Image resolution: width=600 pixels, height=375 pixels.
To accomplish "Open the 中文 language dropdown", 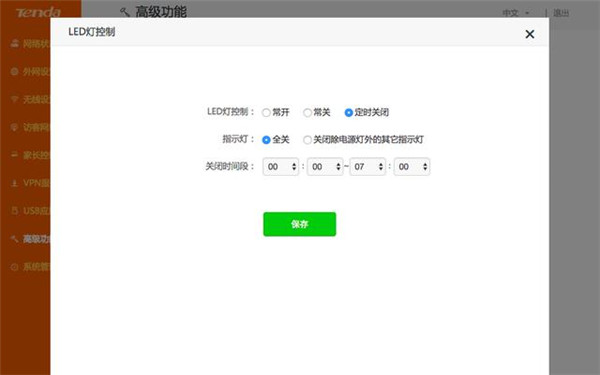I will coord(515,13).
